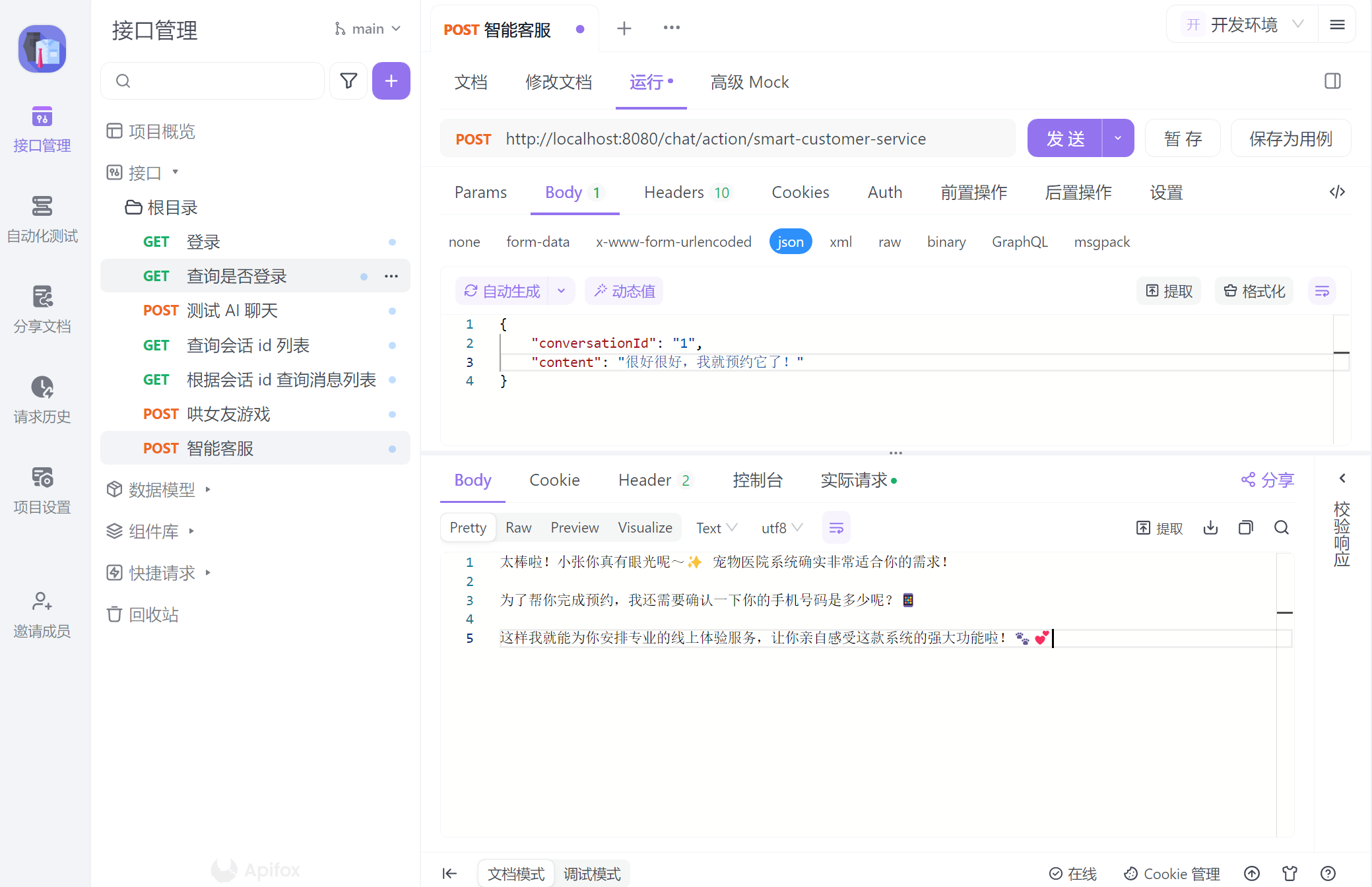Open the development environment dropdown
This screenshot has height=887, width=1372.
coord(1244,25)
